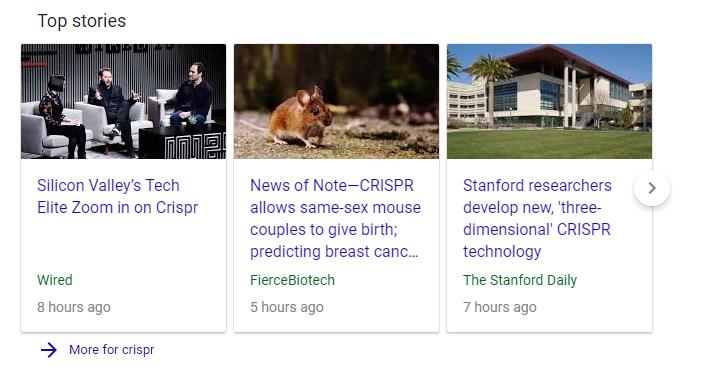Click the 5 hours ago timestamp
This screenshot has height=376, width=704.
[287, 307]
